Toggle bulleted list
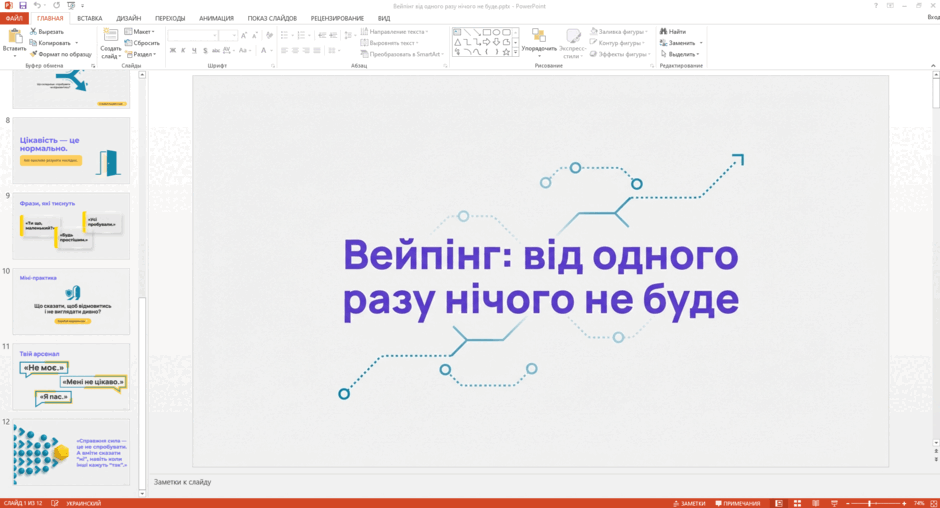940x508 pixels. click(286, 35)
